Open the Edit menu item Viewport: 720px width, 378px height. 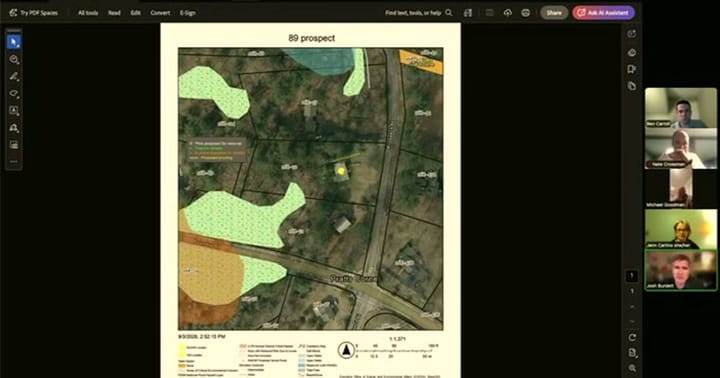[135, 13]
